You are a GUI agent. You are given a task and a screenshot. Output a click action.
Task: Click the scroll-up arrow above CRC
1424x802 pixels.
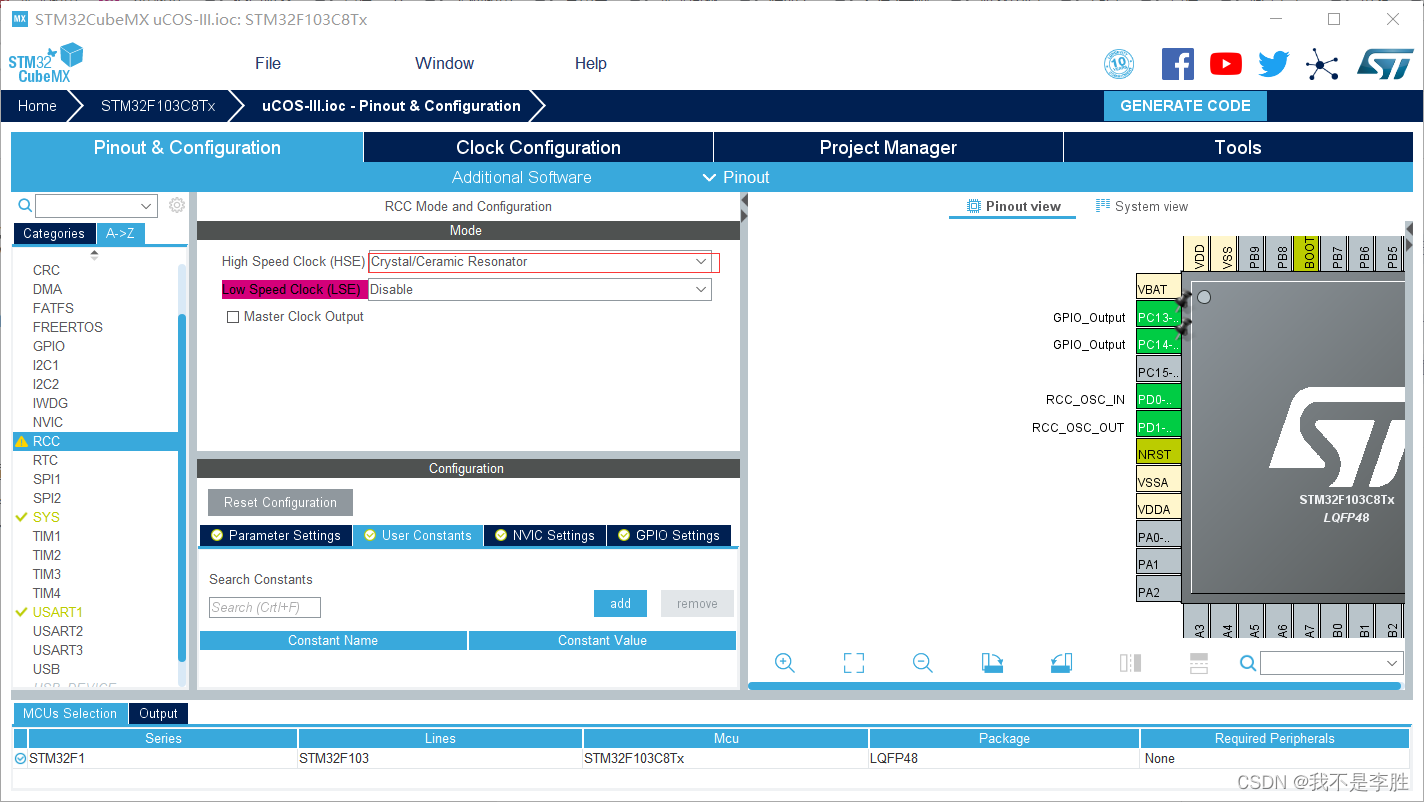95,255
